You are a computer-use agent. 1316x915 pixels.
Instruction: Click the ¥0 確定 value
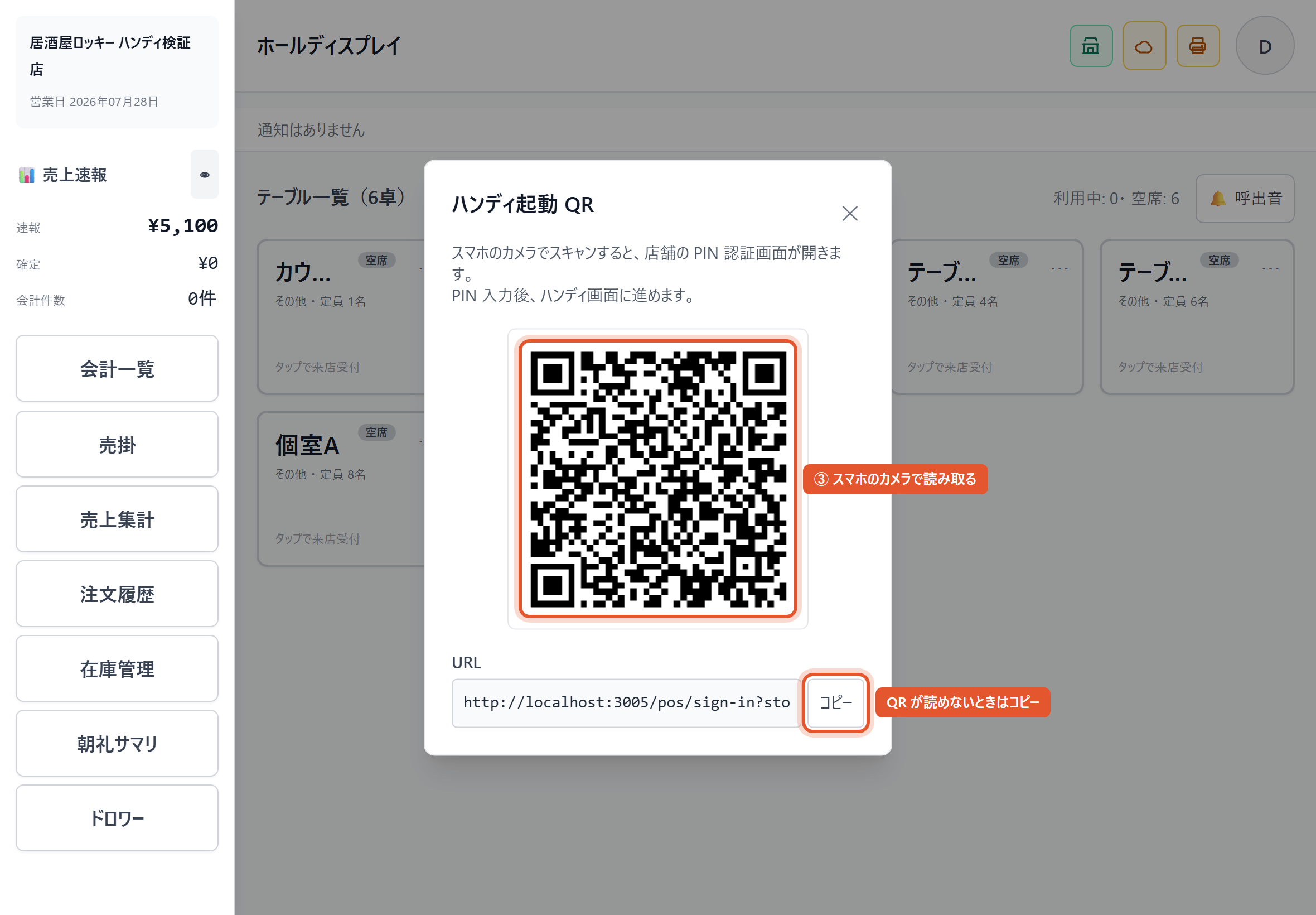[208, 263]
